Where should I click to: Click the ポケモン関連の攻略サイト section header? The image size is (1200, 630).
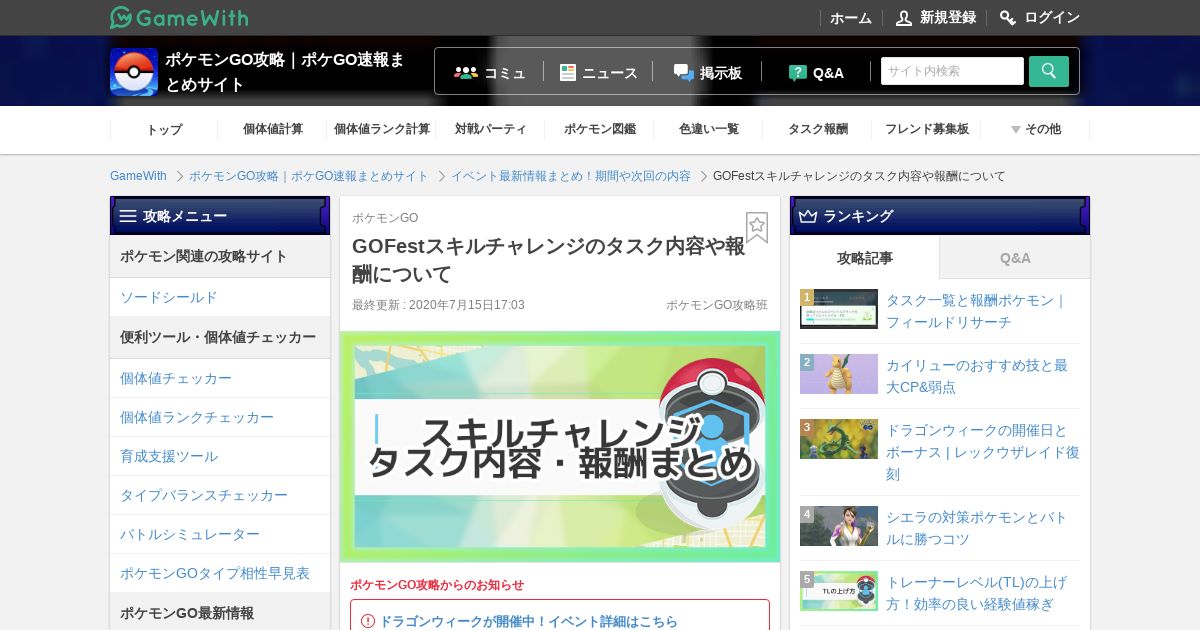220,257
